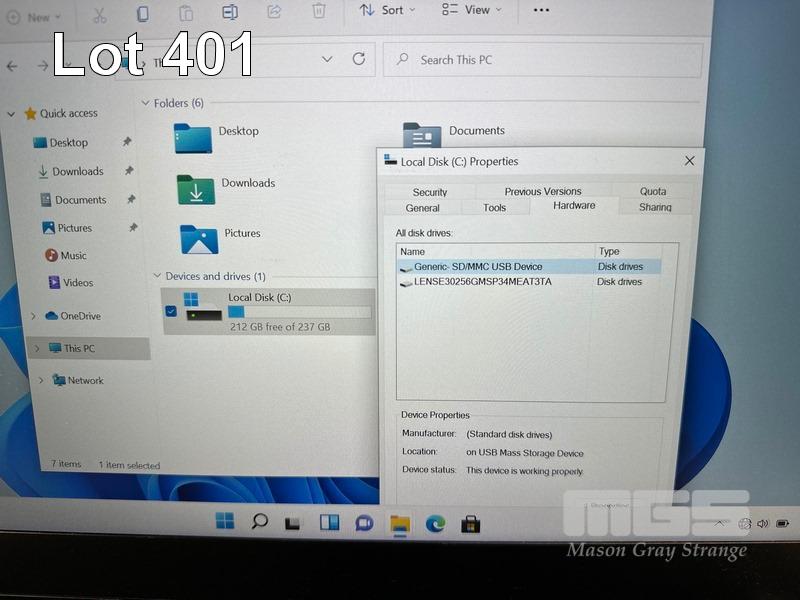The image size is (800, 600).
Task: Switch to the Tools tab
Action: coord(494,208)
